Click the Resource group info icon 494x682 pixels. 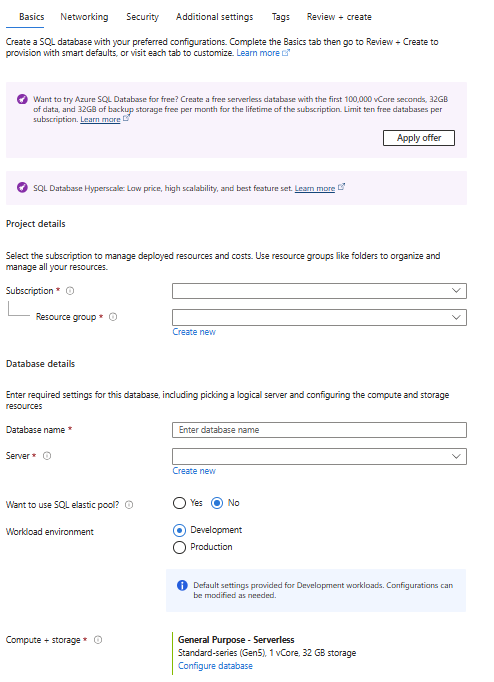(x=113, y=317)
